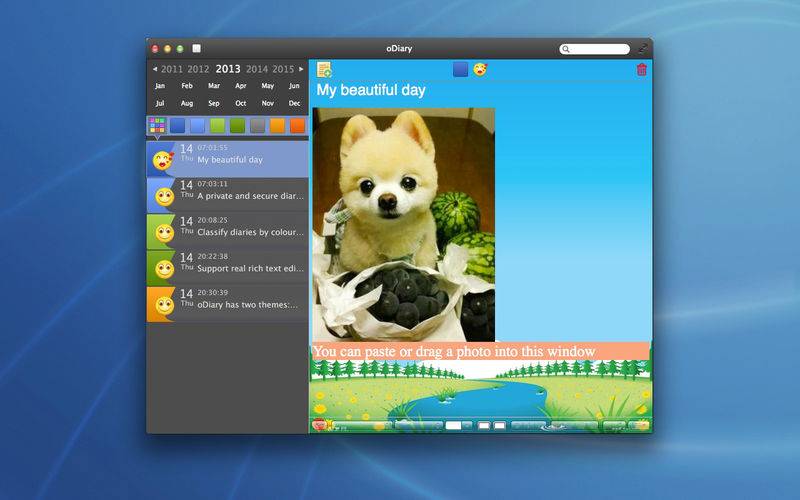
Task: Select year 2012
Action: coord(198,69)
